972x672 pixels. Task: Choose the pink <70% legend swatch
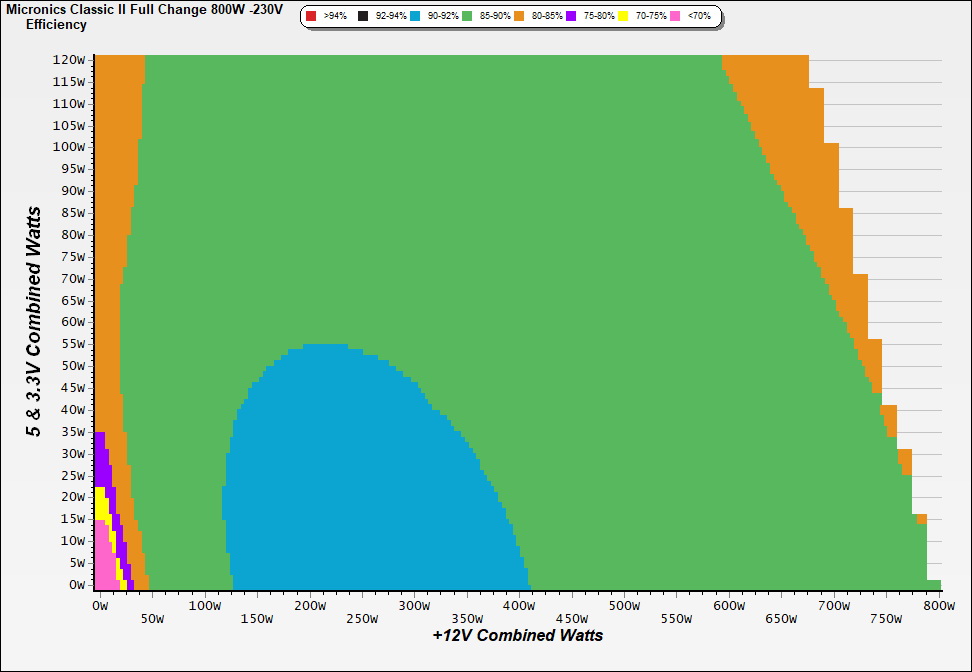coord(675,17)
